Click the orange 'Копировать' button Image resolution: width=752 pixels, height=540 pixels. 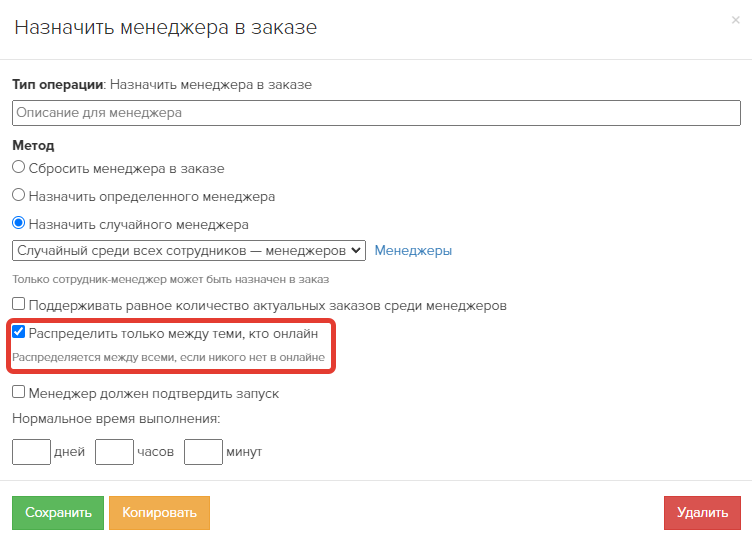pos(159,513)
